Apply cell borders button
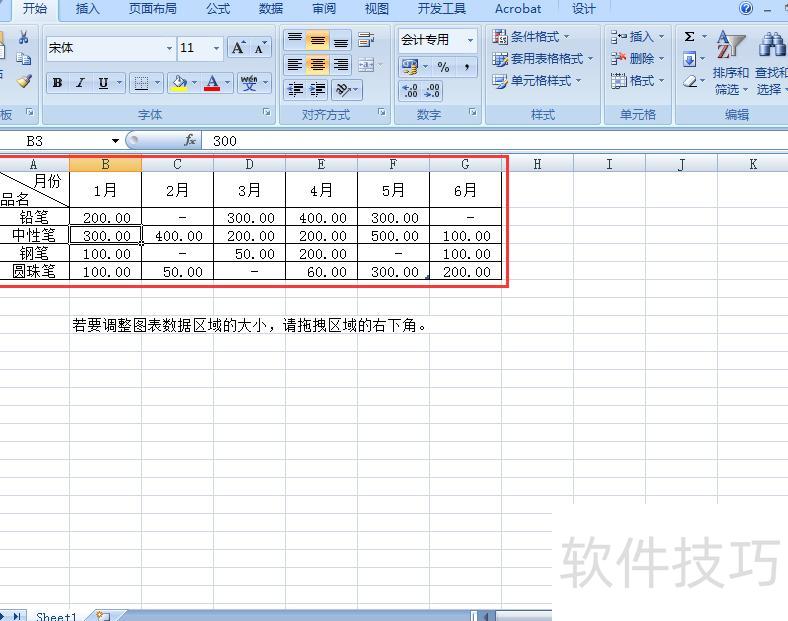 [x=141, y=82]
